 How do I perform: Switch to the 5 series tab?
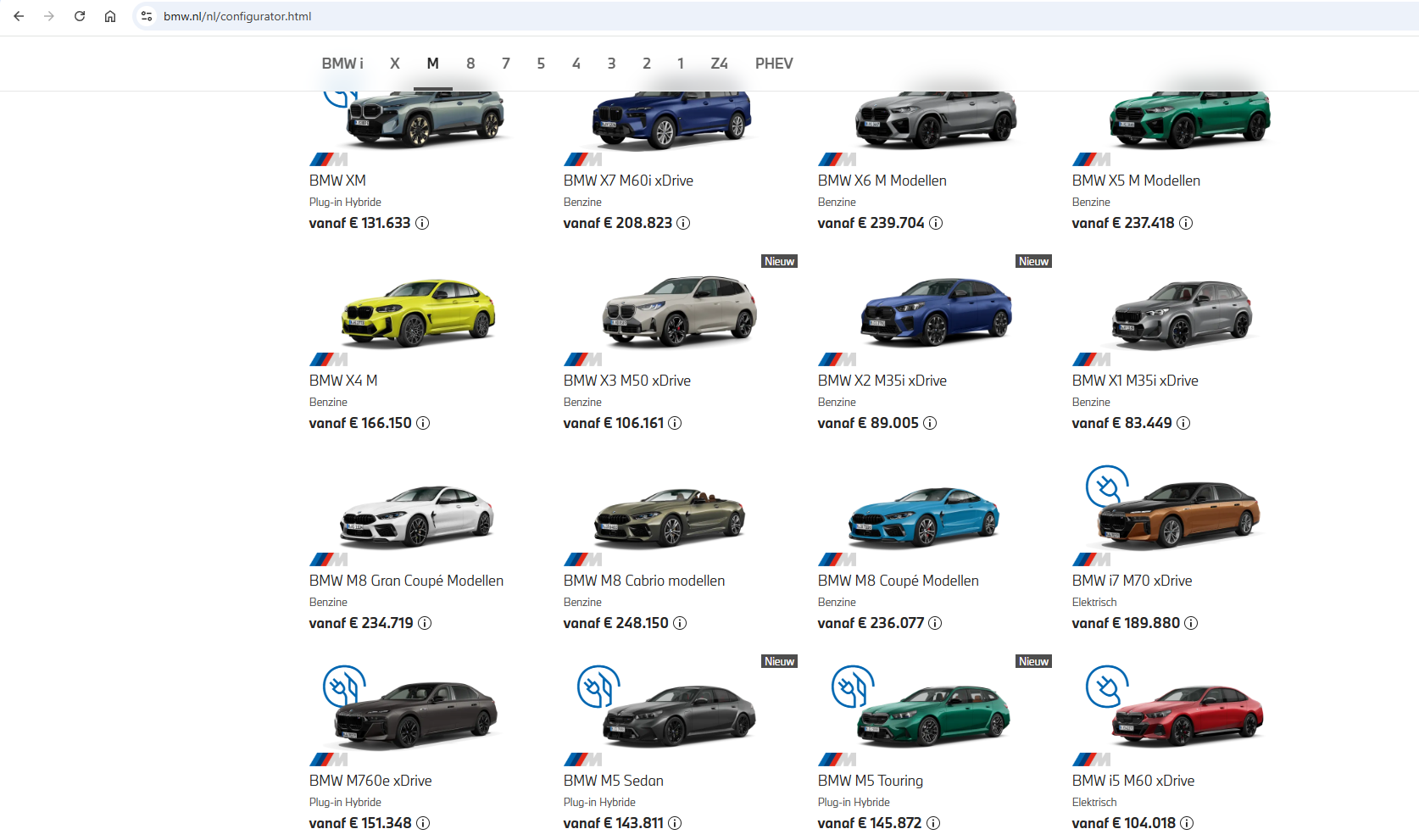coord(541,64)
